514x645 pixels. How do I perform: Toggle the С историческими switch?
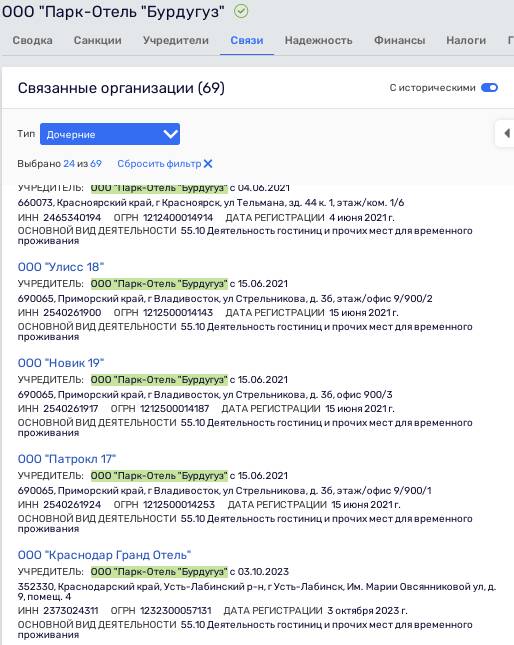coord(489,88)
